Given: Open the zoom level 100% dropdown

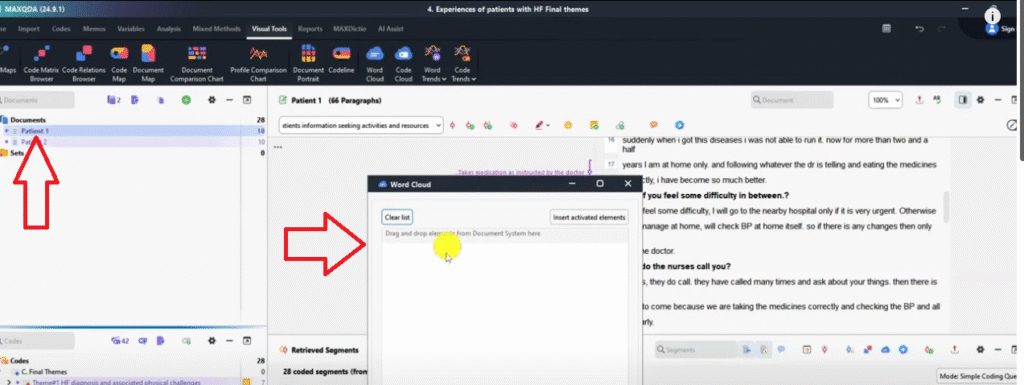Looking at the screenshot, I should (x=885, y=100).
